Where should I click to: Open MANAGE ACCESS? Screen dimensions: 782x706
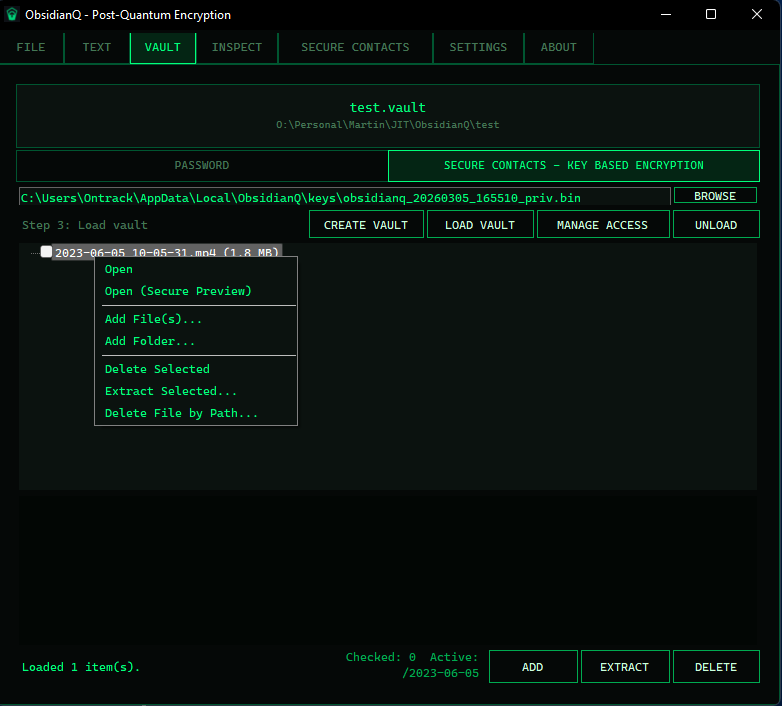pos(602,224)
